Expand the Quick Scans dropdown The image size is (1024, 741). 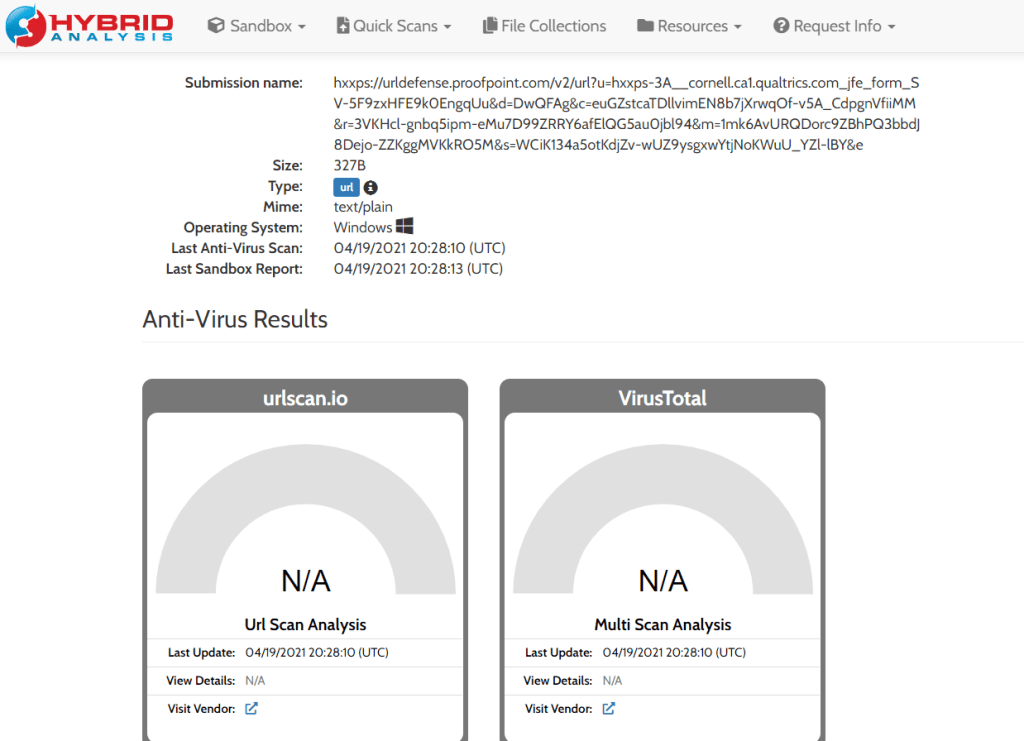[x=393, y=26]
